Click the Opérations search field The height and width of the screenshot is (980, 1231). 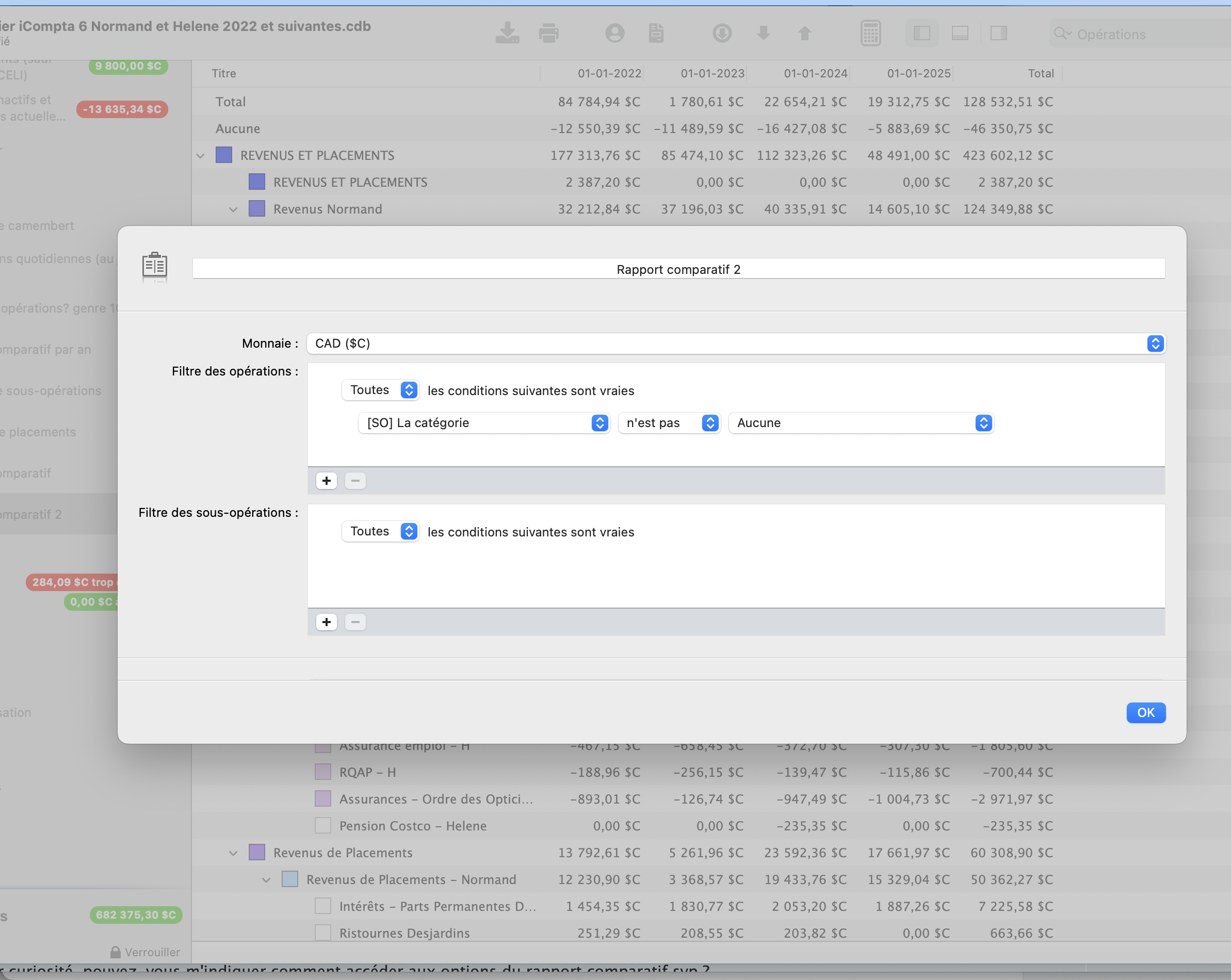[x=1142, y=34]
